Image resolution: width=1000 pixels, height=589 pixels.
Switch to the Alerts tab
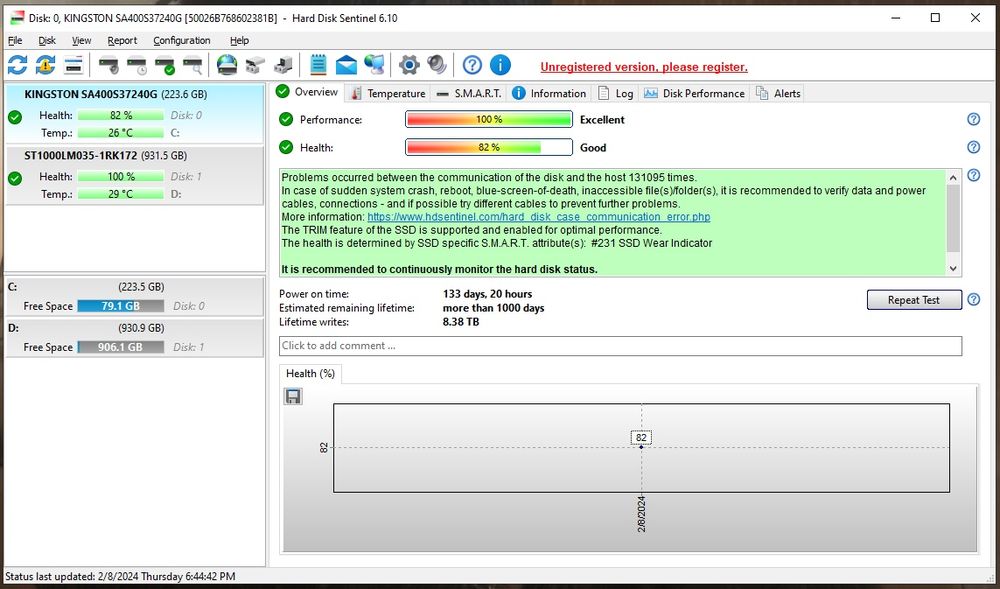coord(777,93)
